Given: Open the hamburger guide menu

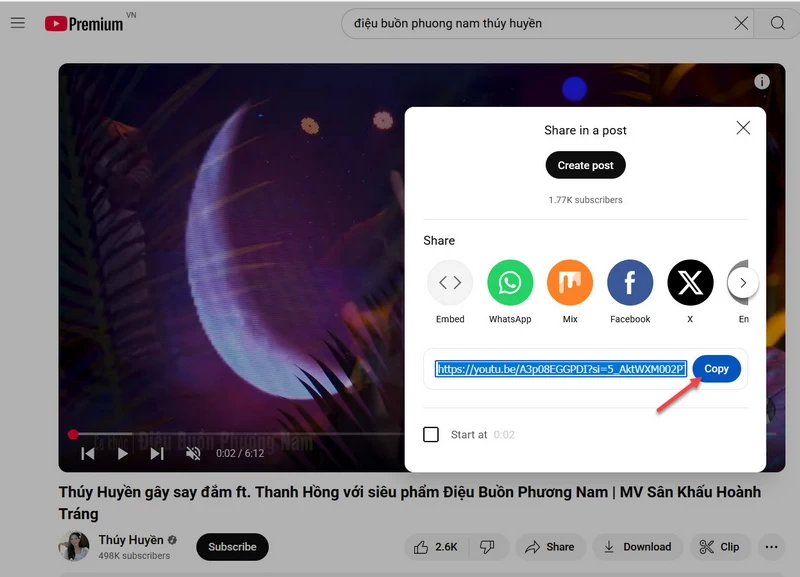Looking at the screenshot, I should (17, 23).
